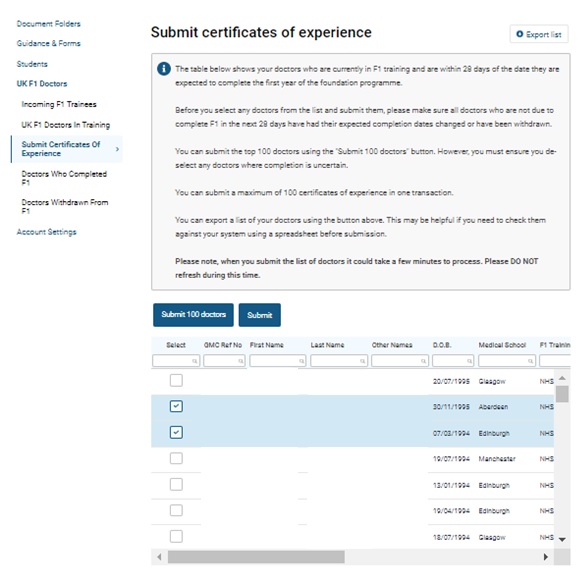
Task: Tick checkbox for Manchester row 19/07/1994
Action: coord(176,458)
